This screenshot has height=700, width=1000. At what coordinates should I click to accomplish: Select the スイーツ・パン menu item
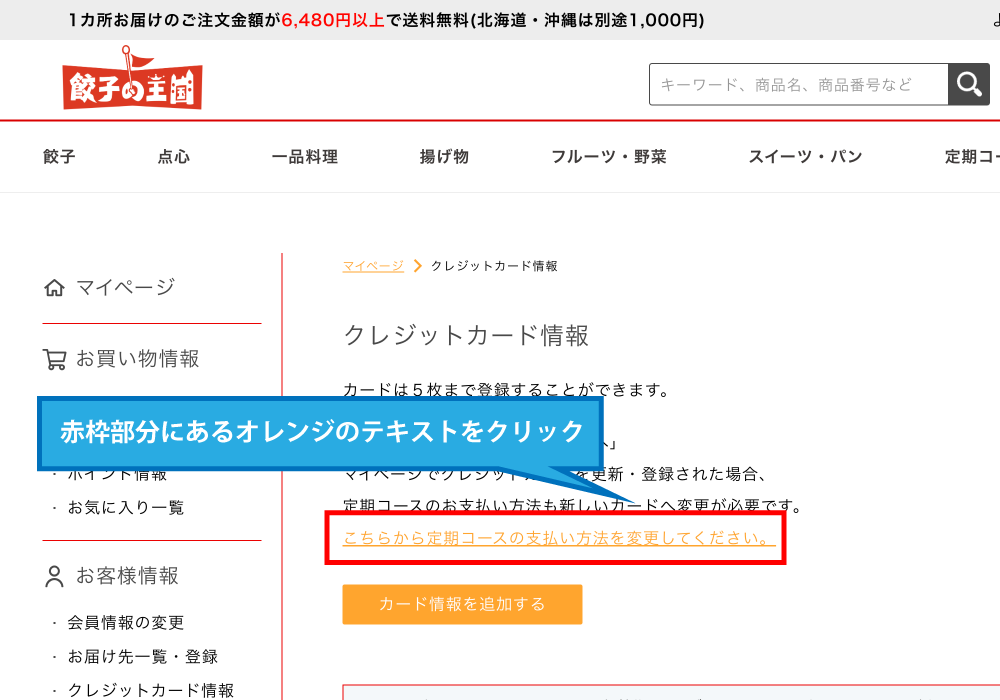tap(805, 156)
